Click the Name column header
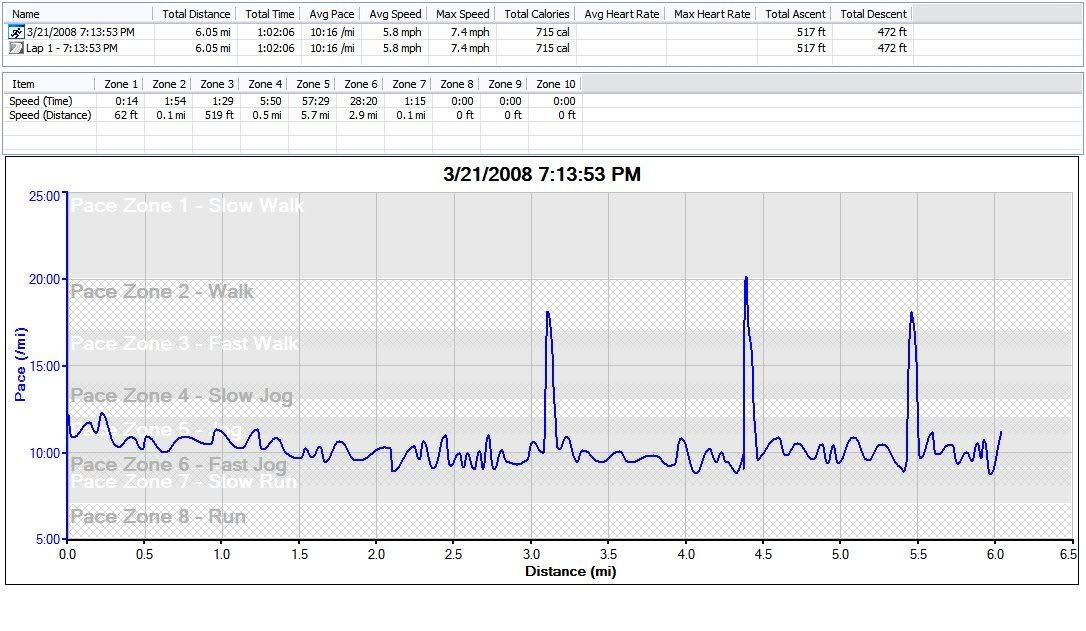The image size is (1086, 631). coord(27,14)
